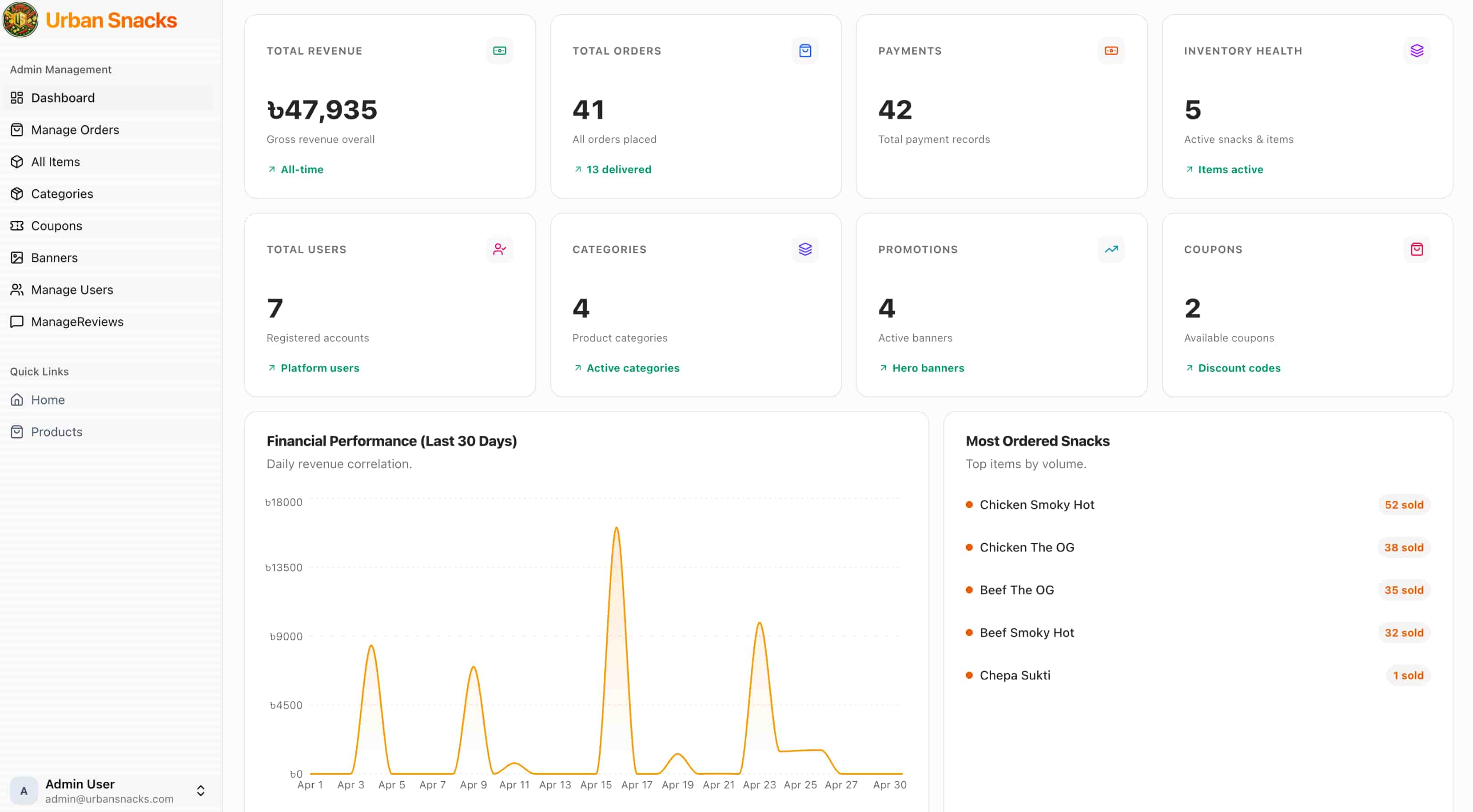Screen dimensions: 1473x812
Task: Click the Promotions trending-up icon
Action: tap(1111, 249)
